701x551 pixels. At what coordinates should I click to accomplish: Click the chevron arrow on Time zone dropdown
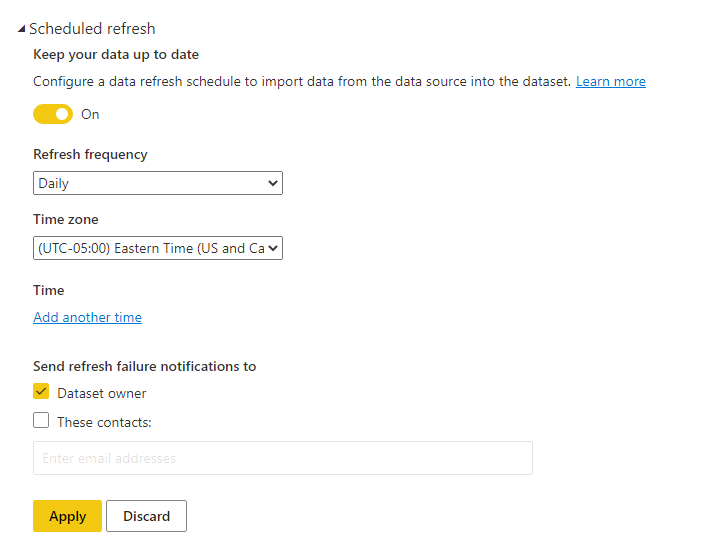click(273, 248)
